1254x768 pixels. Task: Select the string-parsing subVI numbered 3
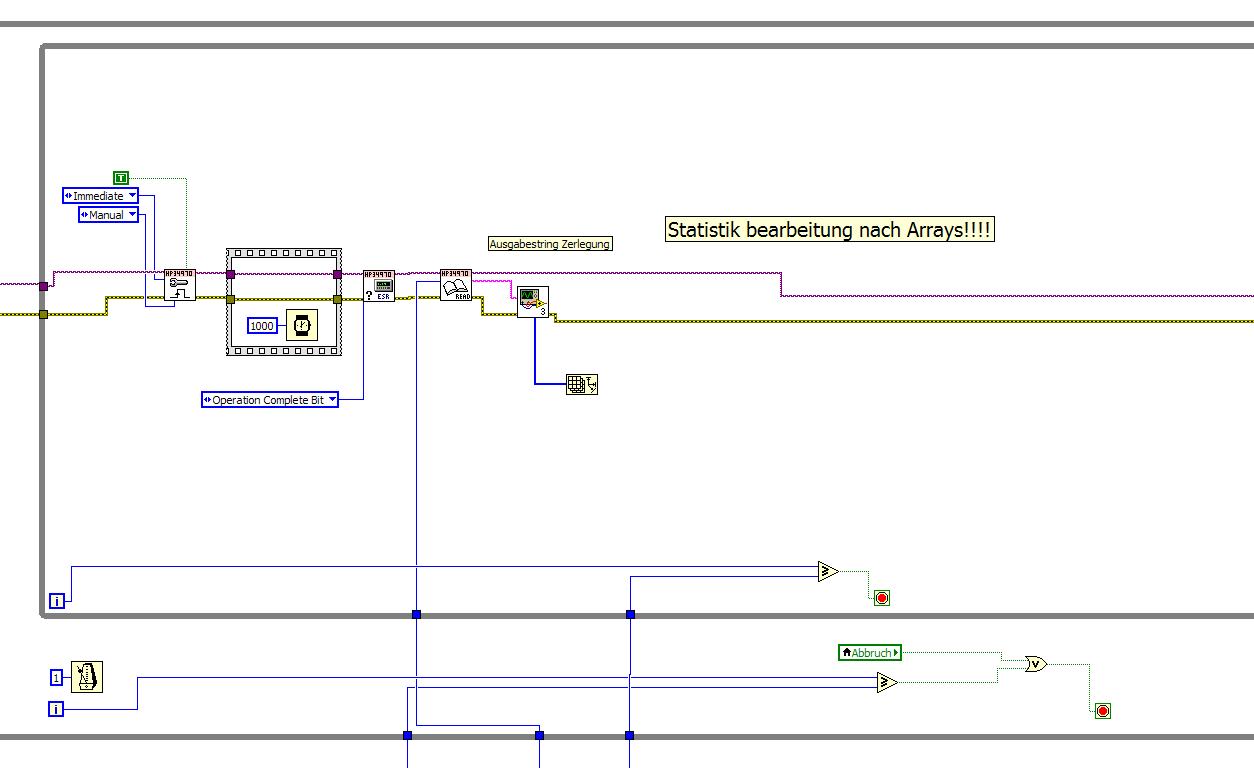click(533, 302)
